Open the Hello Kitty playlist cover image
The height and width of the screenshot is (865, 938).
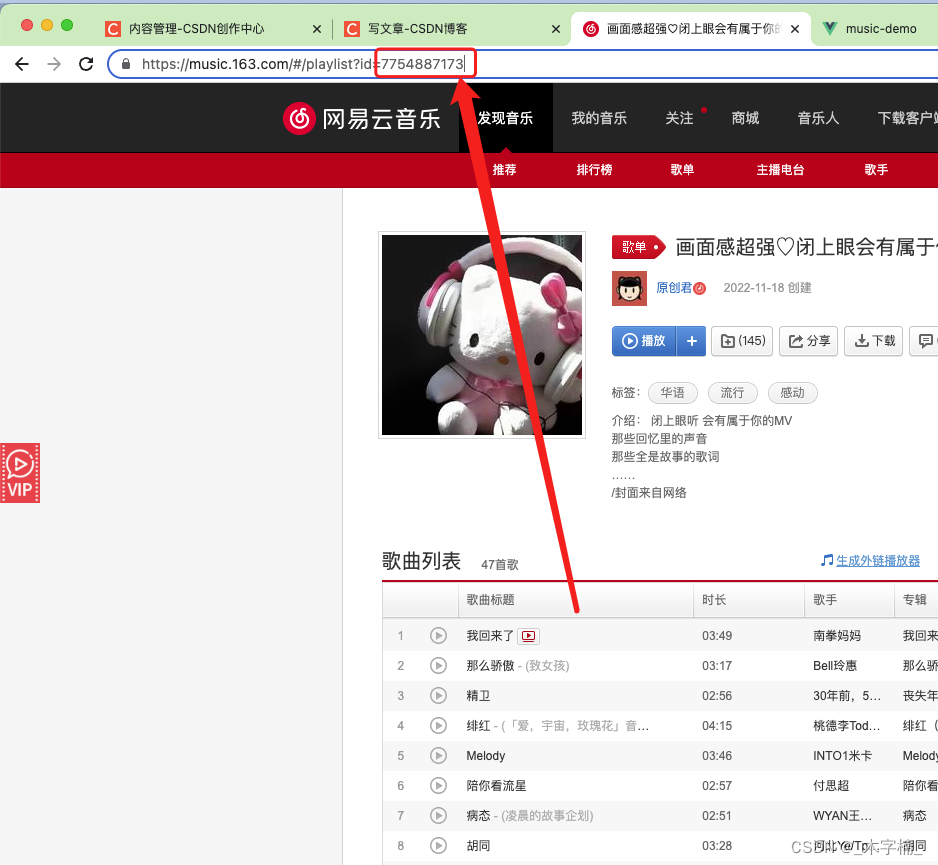482,335
